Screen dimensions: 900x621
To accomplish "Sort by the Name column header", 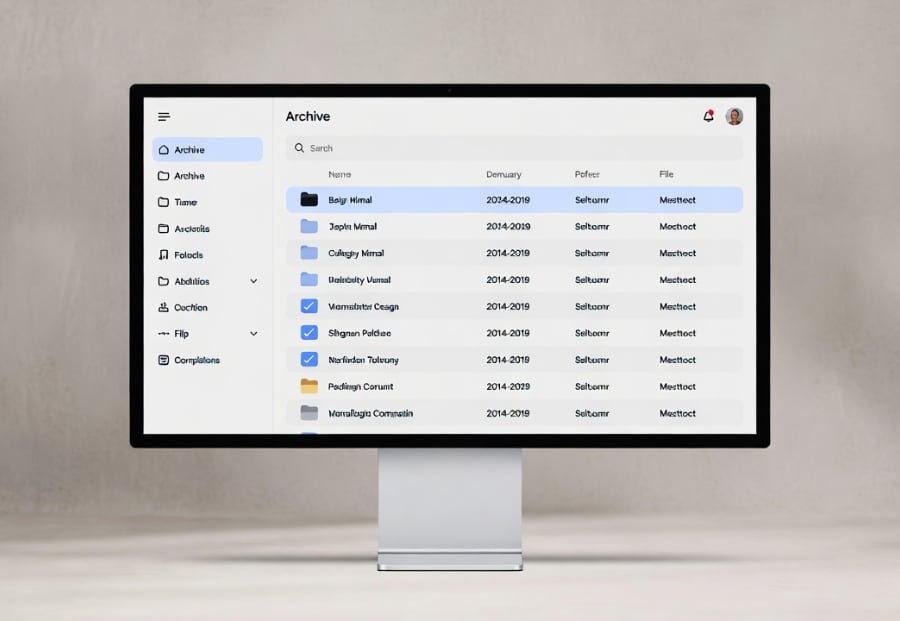I will click(x=340, y=174).
